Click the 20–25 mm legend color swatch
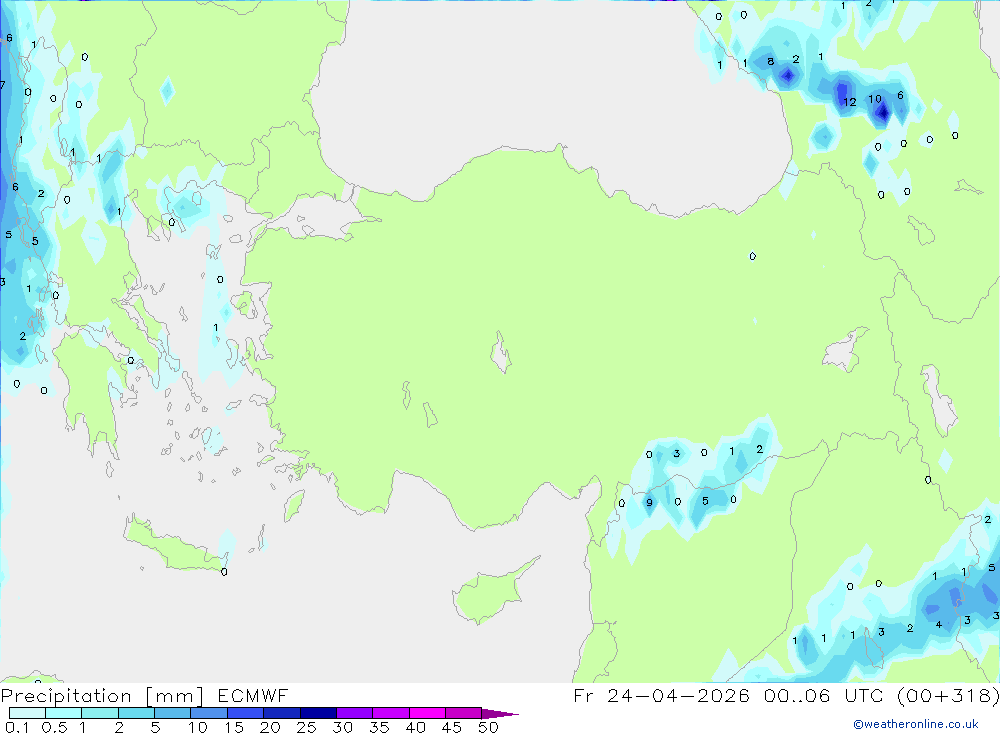The width and height of the screenshot is (1000, 733). (281, 713)
